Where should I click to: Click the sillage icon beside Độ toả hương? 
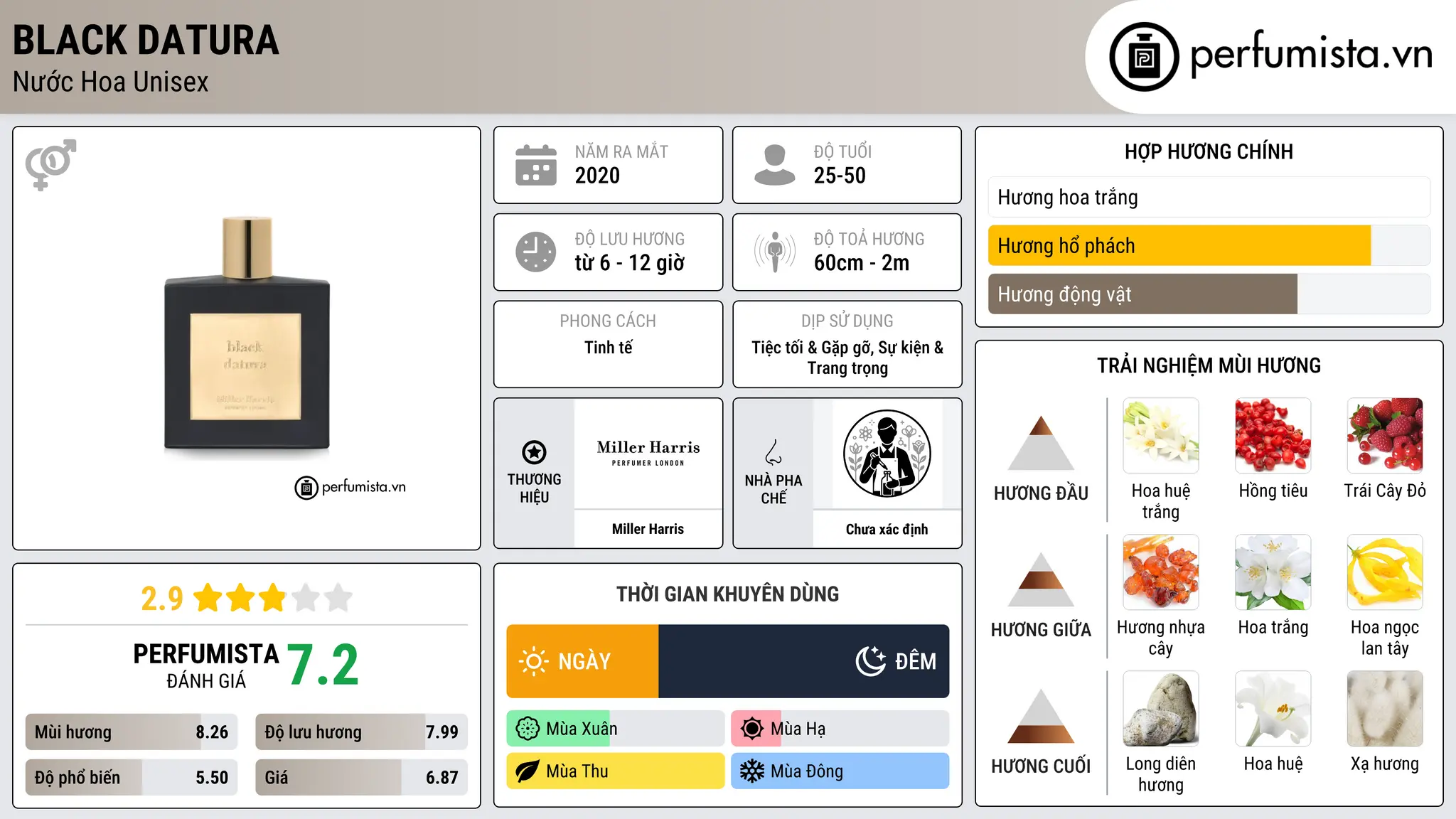click(x=774, y=252)
